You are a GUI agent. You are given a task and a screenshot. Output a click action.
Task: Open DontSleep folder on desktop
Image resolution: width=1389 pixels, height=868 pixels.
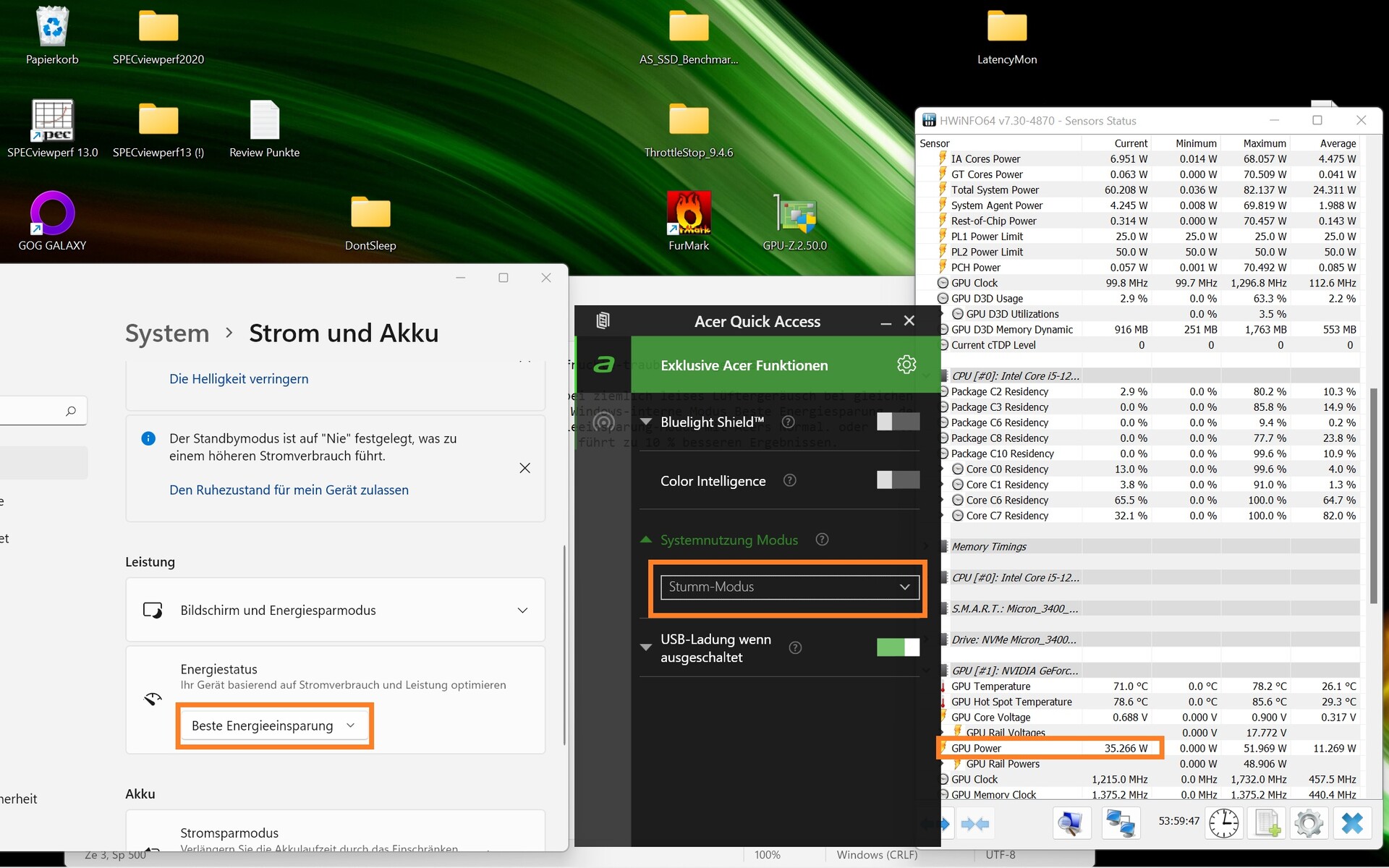[370, 221]
